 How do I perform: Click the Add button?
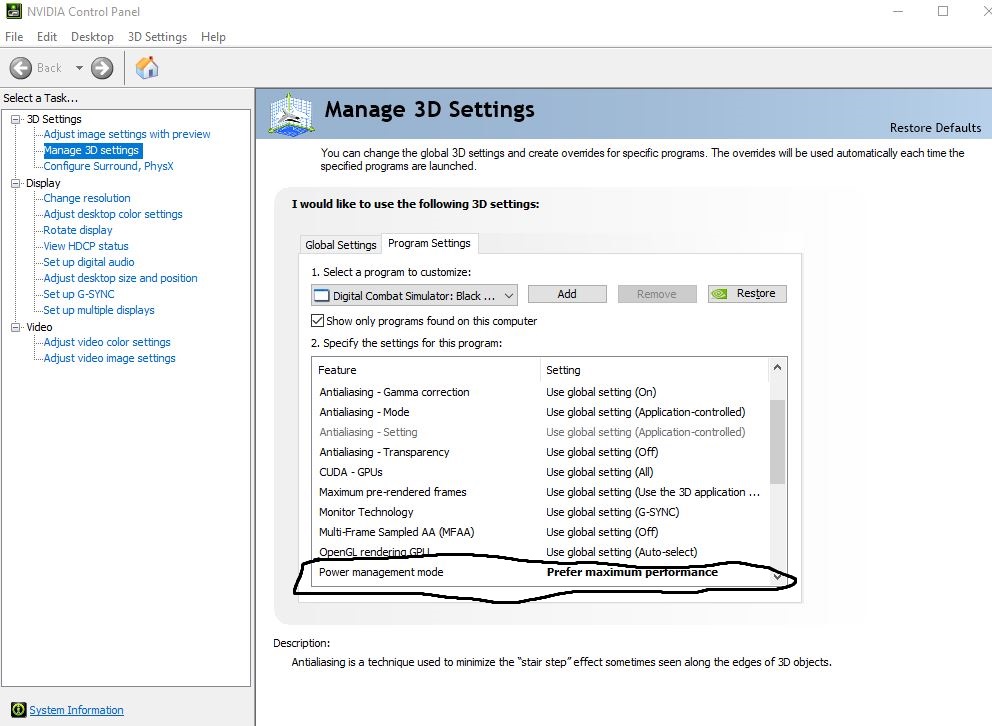(567, 294)
